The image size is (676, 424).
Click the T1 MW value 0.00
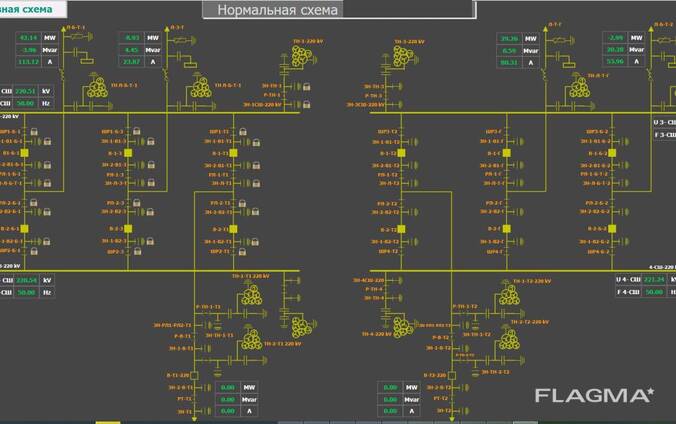(228, 387)
